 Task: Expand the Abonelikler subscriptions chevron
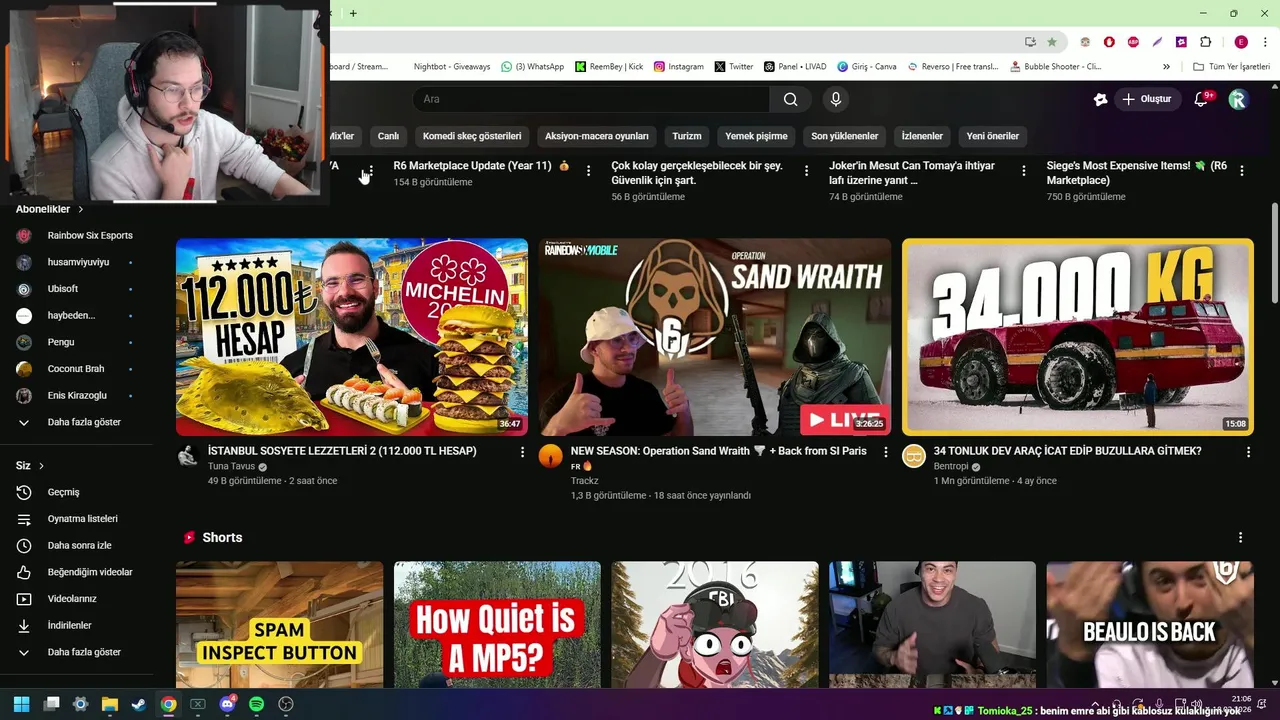(81, 209)
